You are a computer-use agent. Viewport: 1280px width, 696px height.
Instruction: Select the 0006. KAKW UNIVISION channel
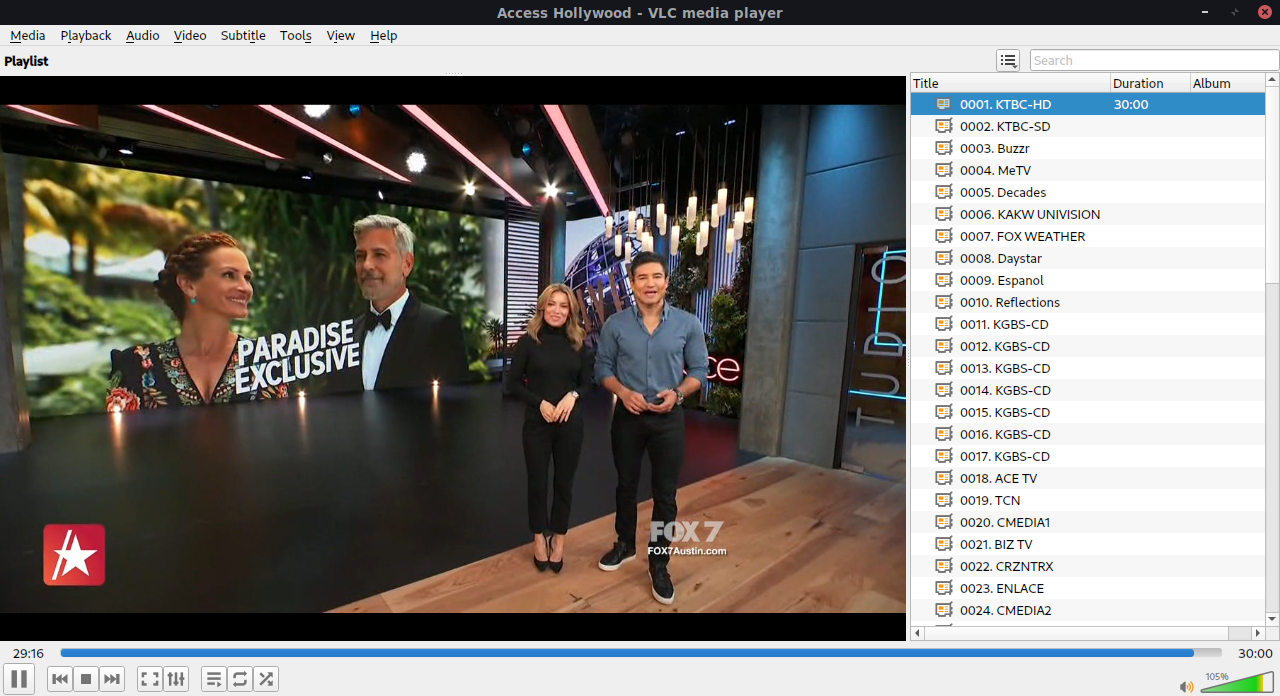tap(1087, 214)
